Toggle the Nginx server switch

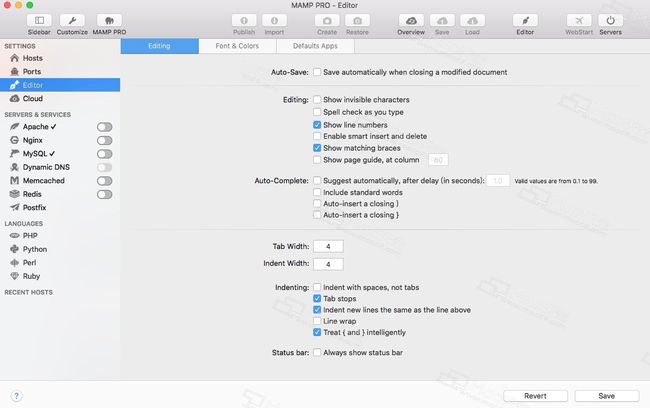click(104, 141)
